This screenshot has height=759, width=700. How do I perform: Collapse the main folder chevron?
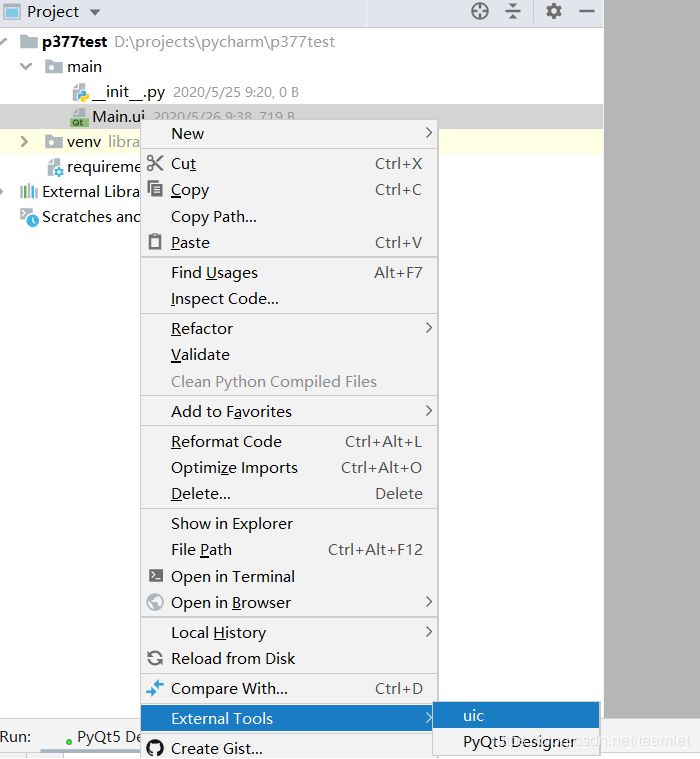tap(26, 66)
